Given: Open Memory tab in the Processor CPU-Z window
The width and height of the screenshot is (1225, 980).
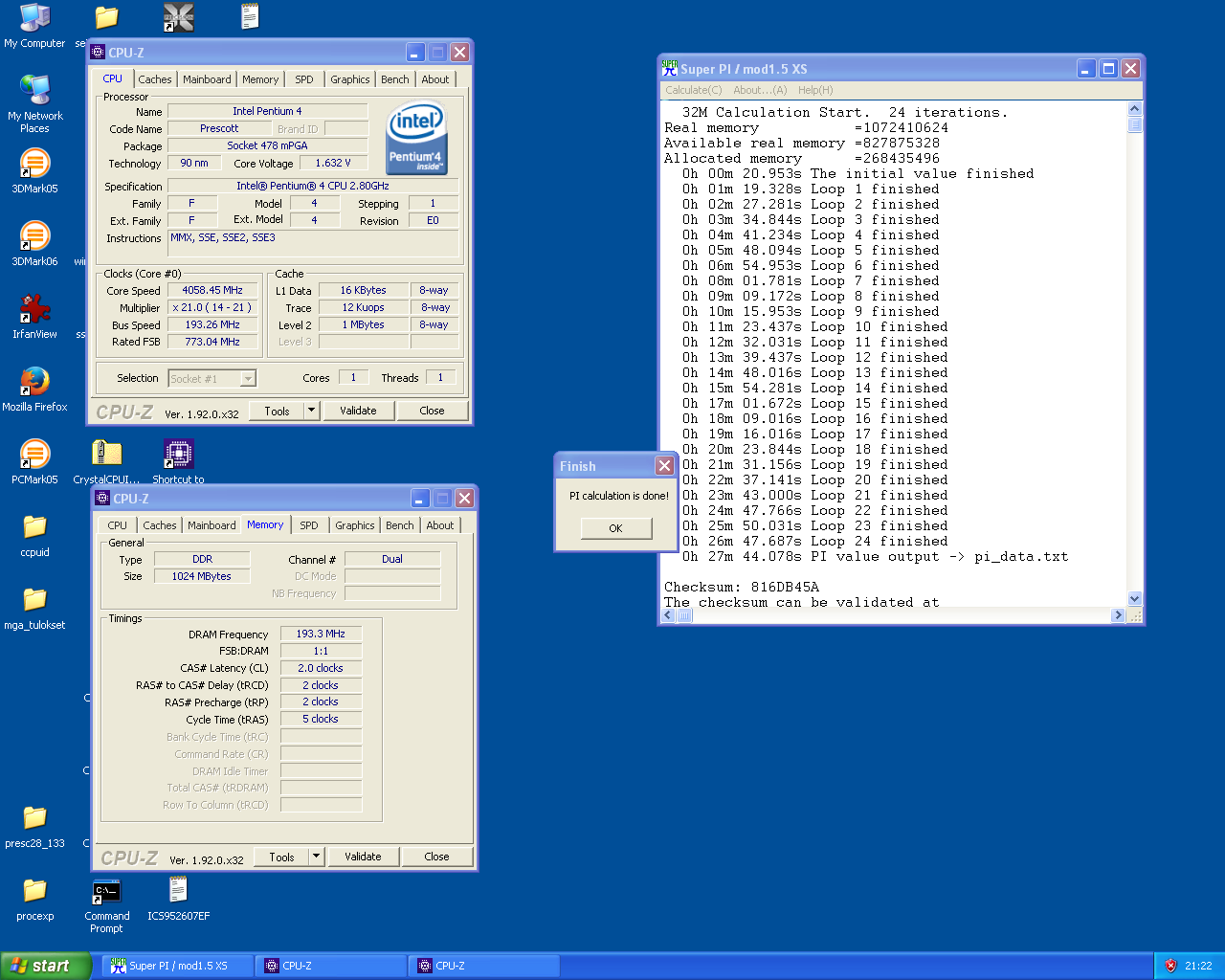Looking at the screenshot, I should pos(260,79).
